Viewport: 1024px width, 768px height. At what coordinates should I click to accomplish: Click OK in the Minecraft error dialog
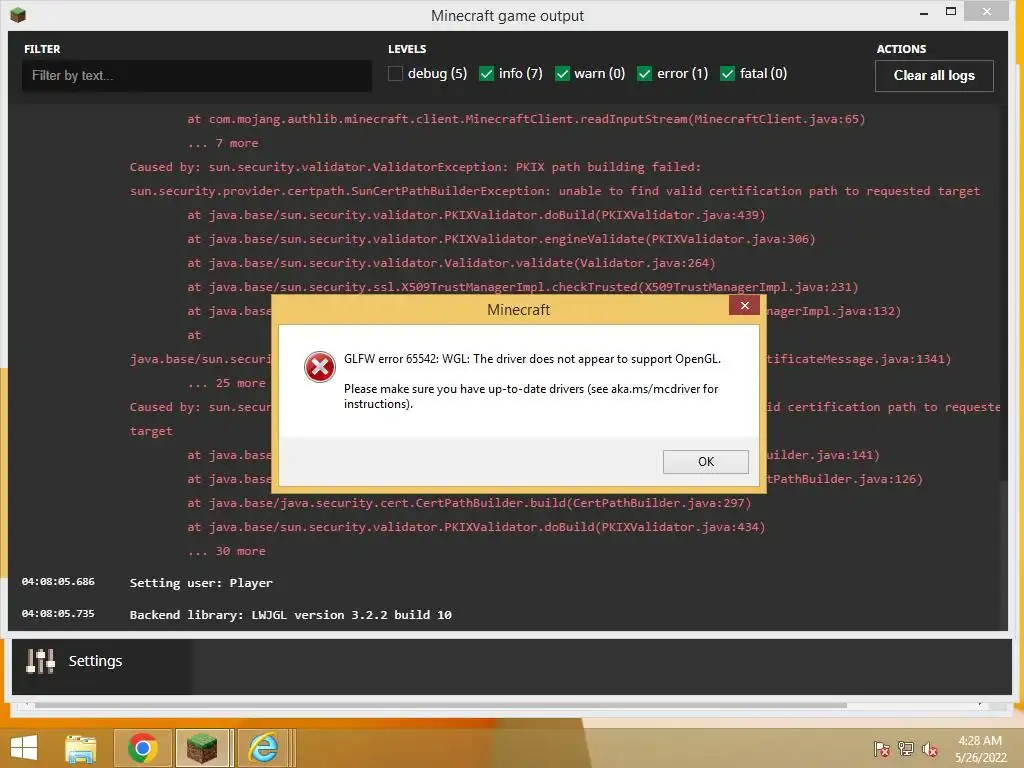point(705,462)
